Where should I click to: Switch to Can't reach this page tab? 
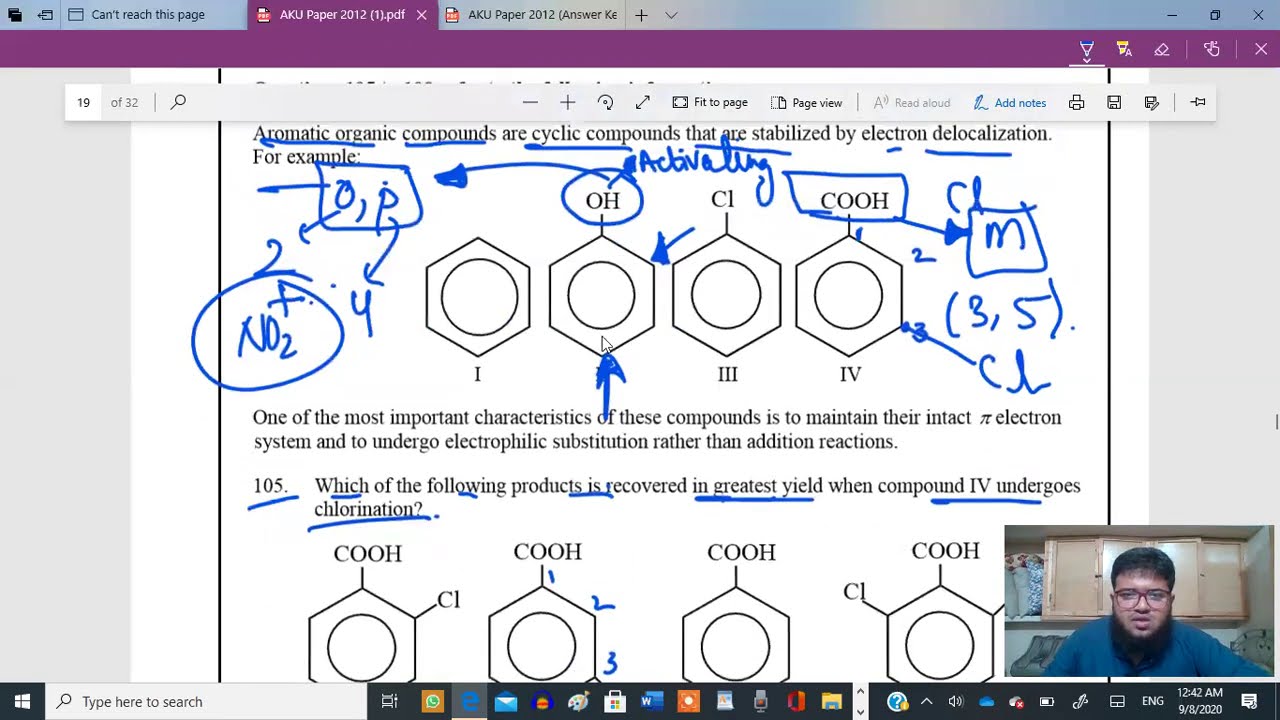click(x=150, y=15)
